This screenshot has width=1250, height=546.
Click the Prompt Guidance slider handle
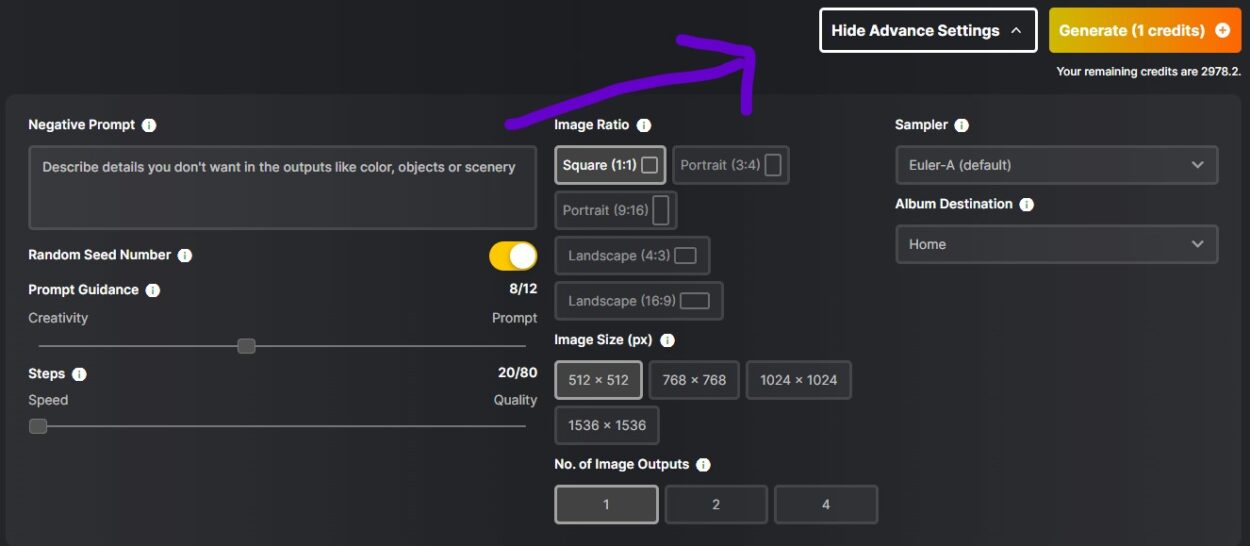(x=246, y=346)
